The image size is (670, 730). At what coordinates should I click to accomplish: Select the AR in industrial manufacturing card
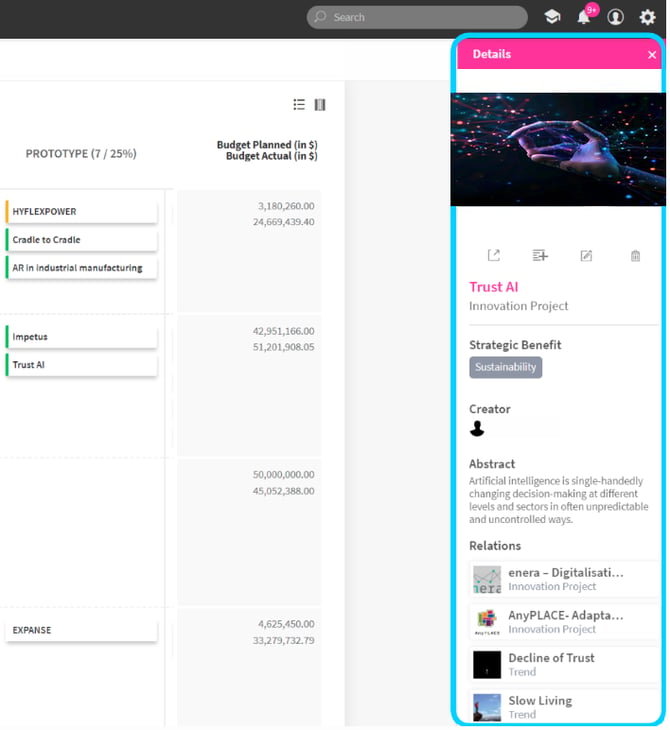point(81,268)
